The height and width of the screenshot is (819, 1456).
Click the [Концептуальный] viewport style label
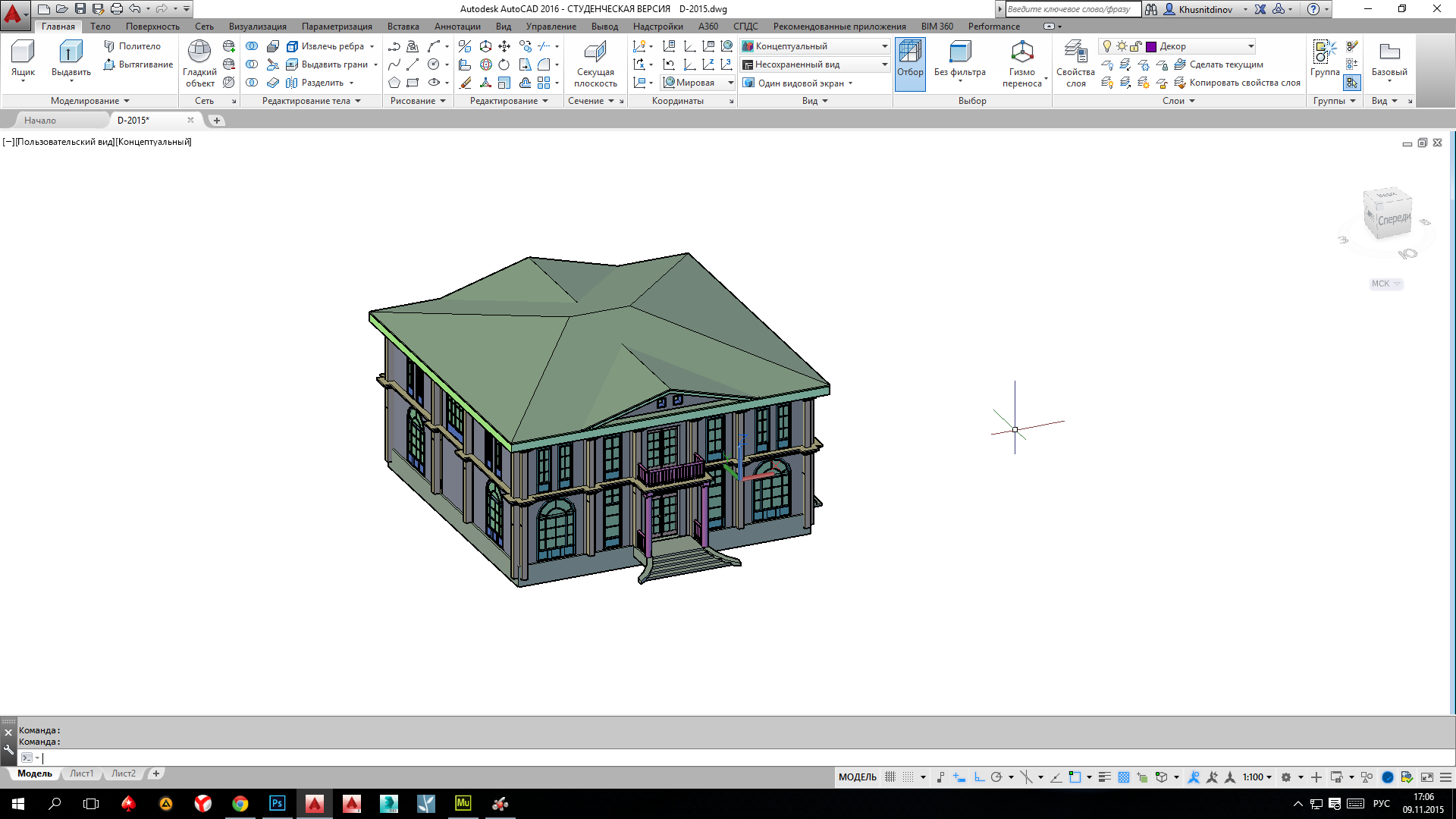(153, 142)
